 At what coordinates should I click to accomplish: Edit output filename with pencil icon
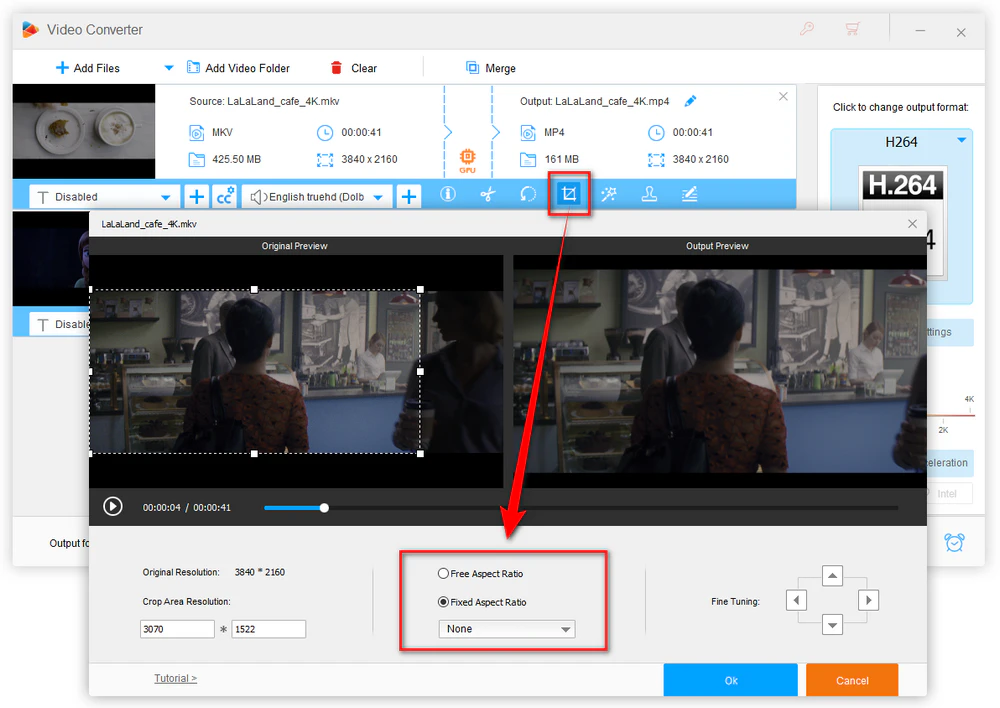[690, 101]
